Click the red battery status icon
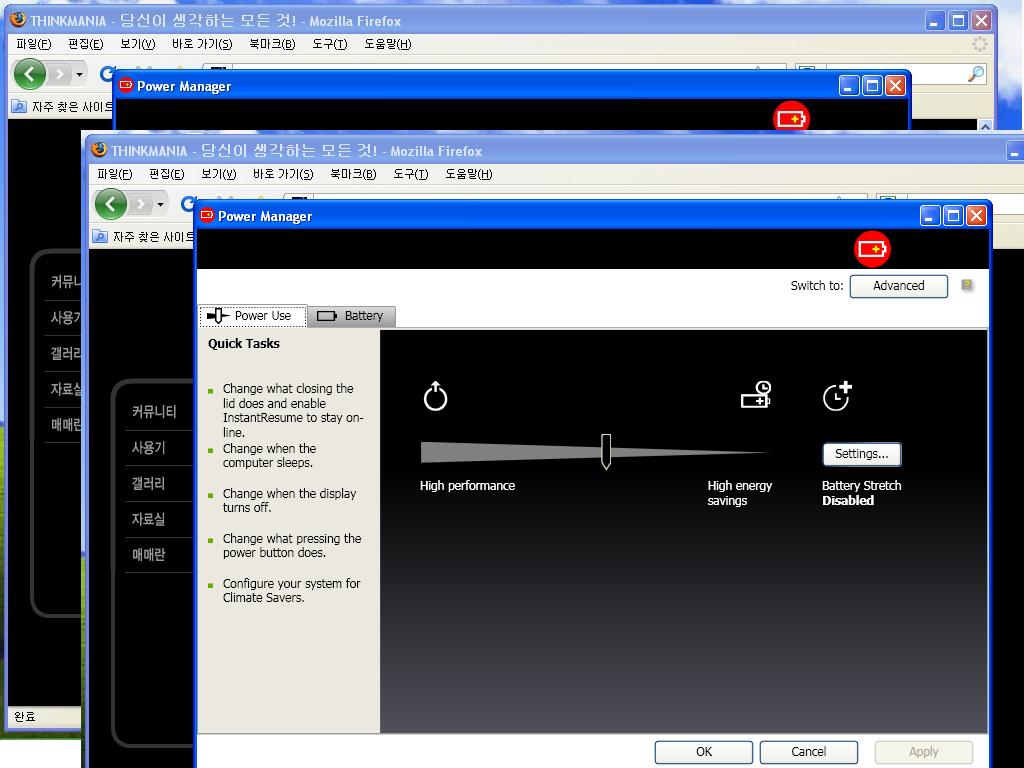The height and width of the screenshot is (768, 1024). [x=872, y=249]
